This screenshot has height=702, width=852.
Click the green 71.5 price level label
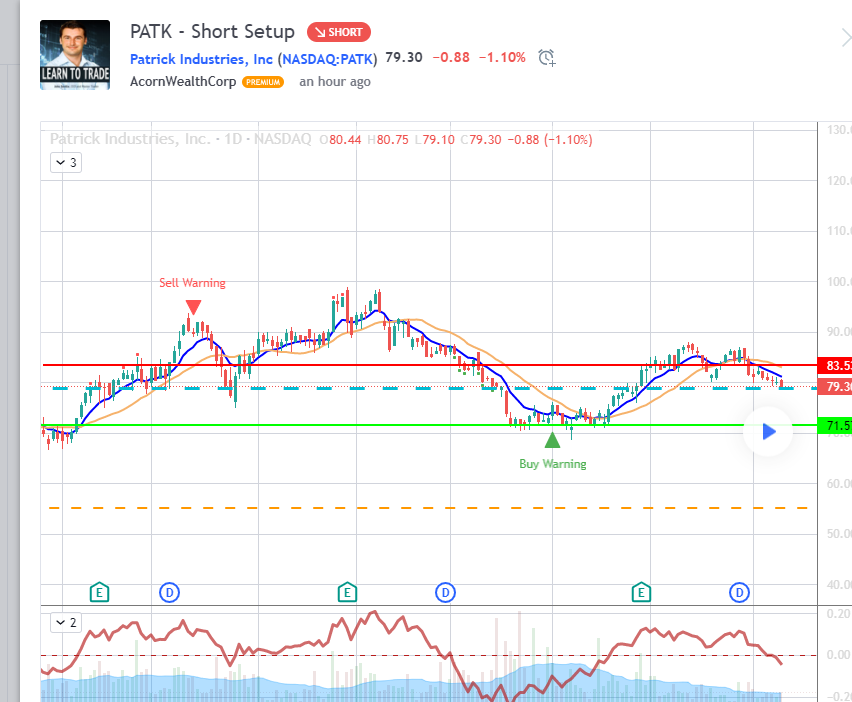tap(835, 425)
